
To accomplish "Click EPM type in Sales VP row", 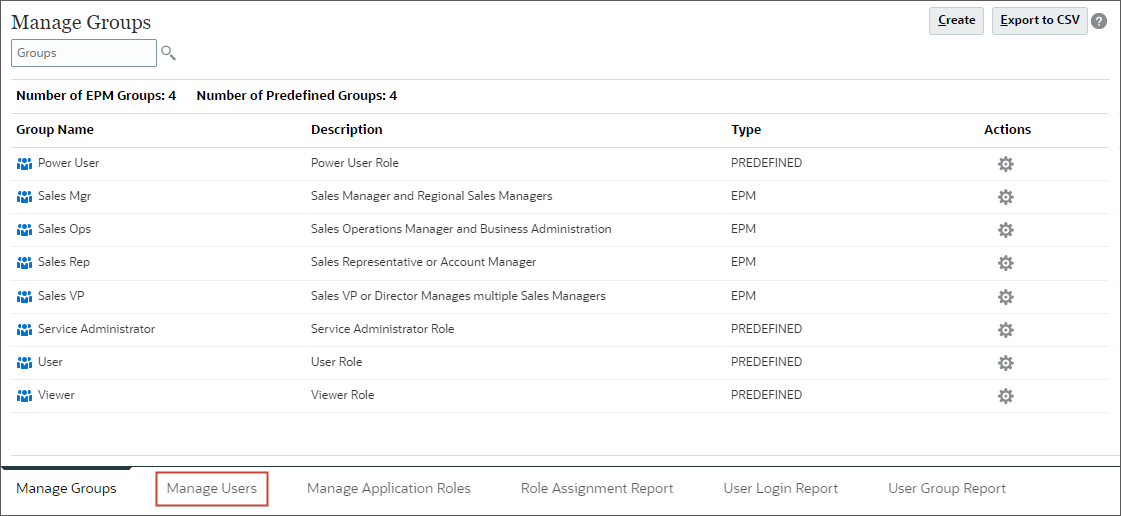I will 744,296.
